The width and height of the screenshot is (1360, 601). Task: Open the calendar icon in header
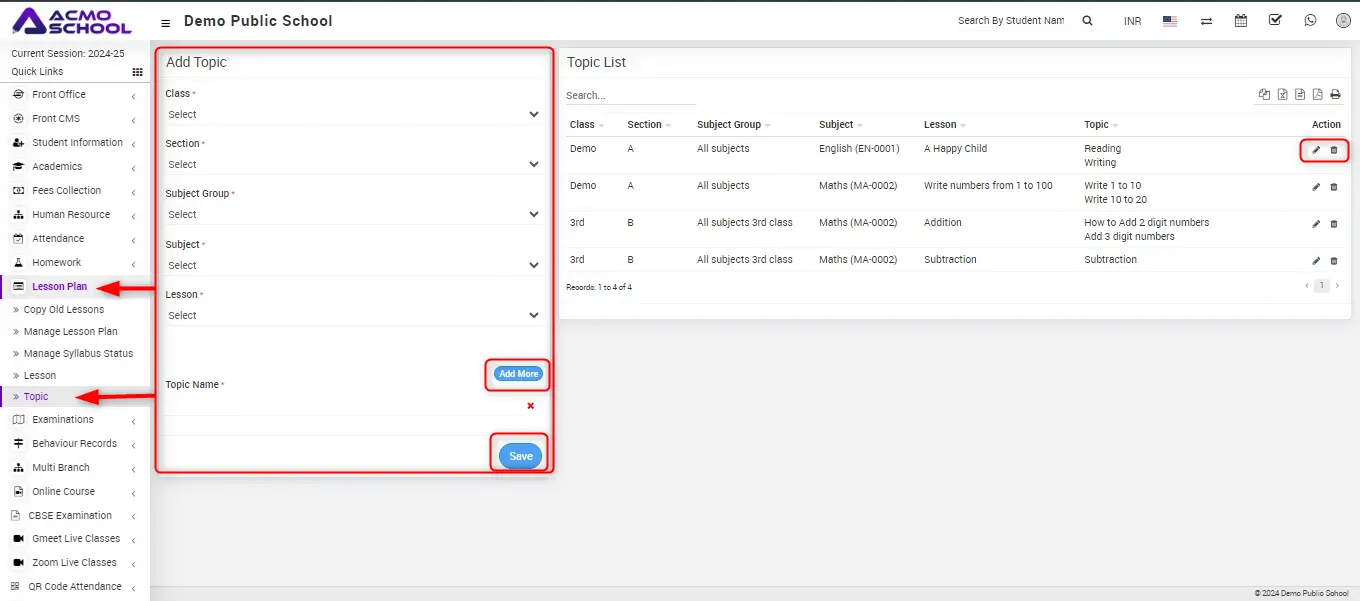pos(1241,20)
